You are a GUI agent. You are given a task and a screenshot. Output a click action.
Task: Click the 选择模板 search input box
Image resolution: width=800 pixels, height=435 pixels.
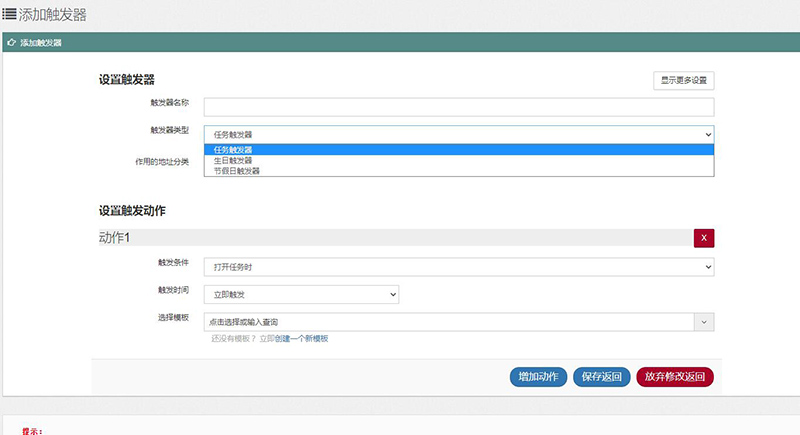448,322
